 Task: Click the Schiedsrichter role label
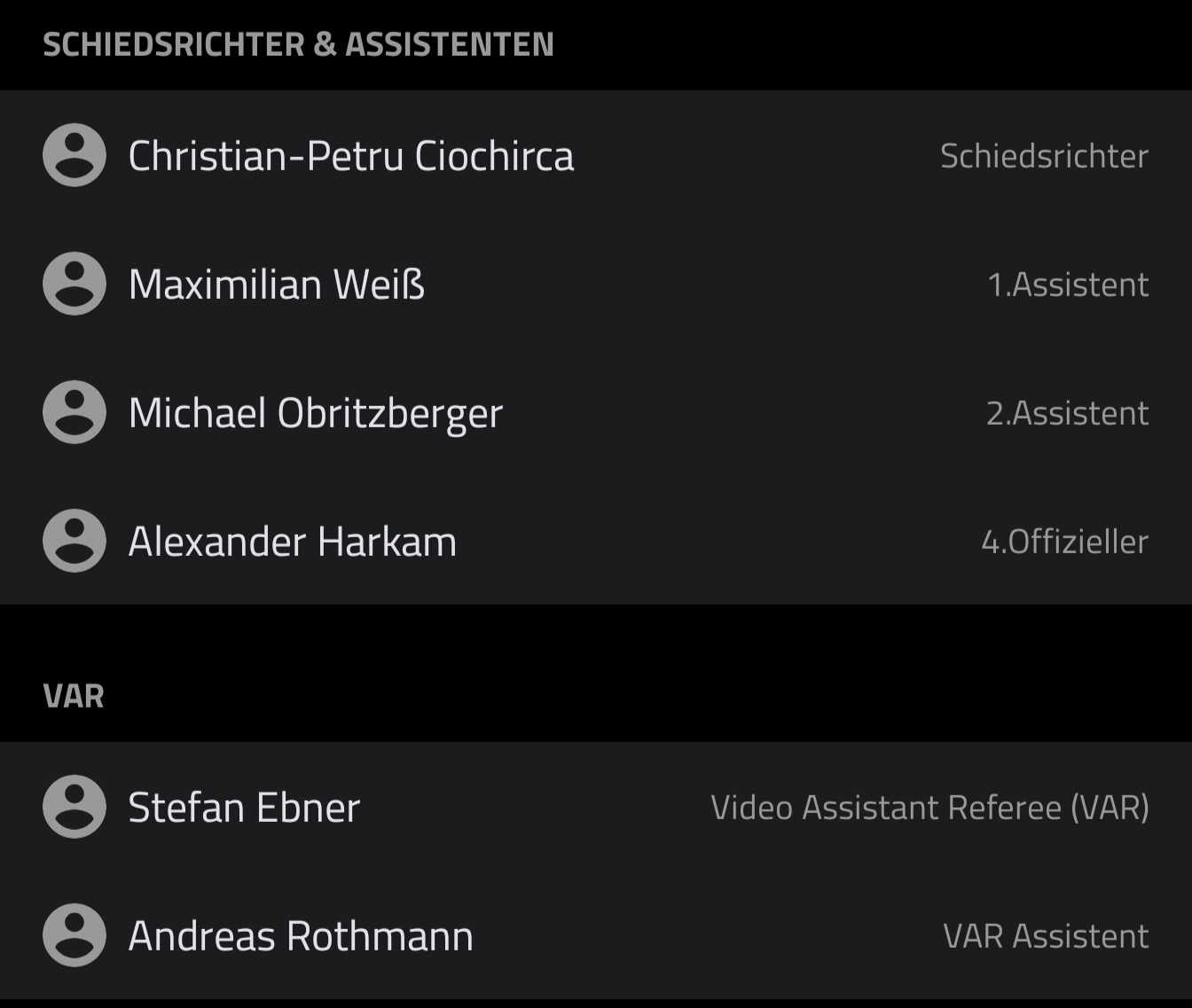click(x=1044, y=156)
